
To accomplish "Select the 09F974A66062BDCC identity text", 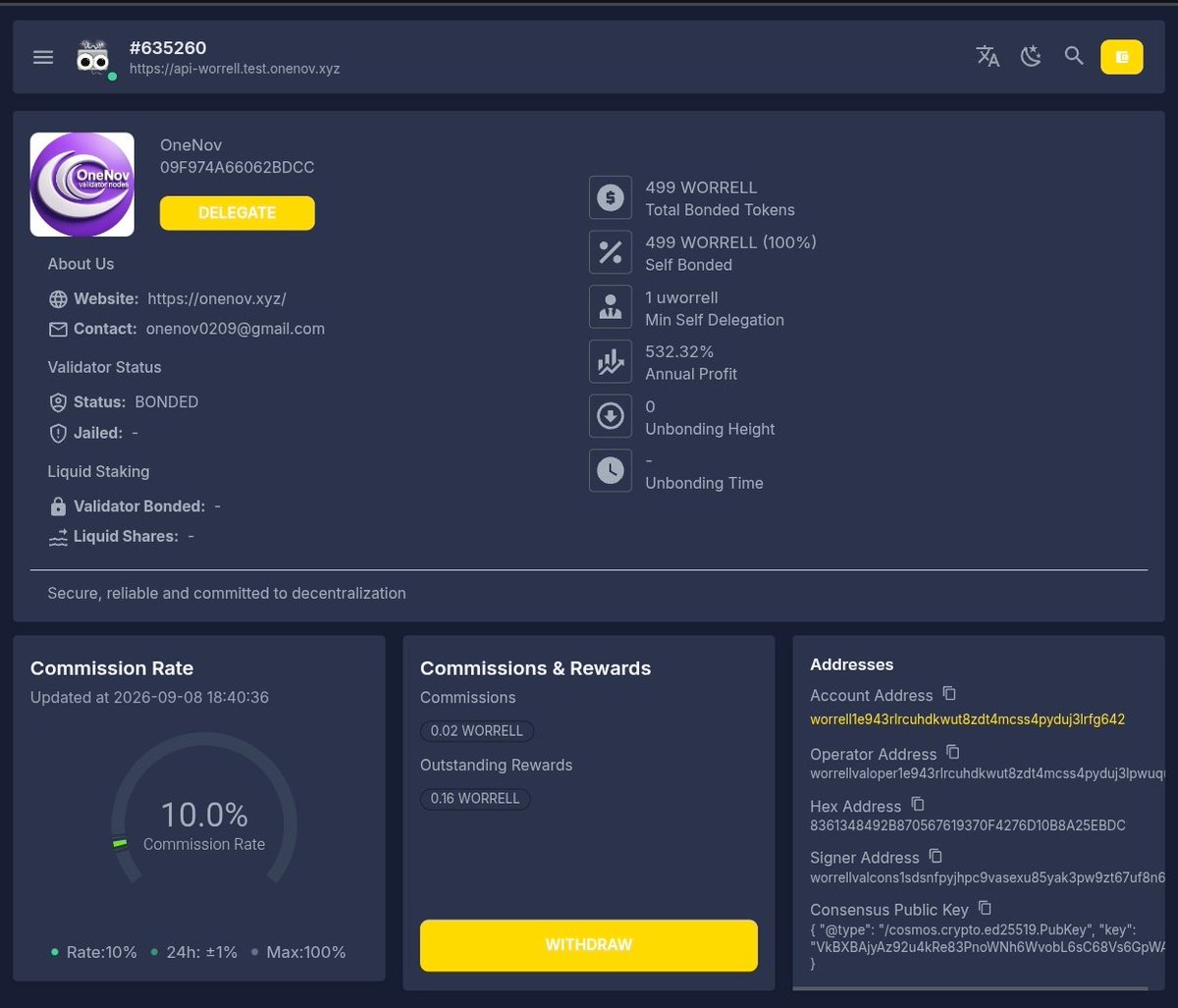I will [238, 168].
